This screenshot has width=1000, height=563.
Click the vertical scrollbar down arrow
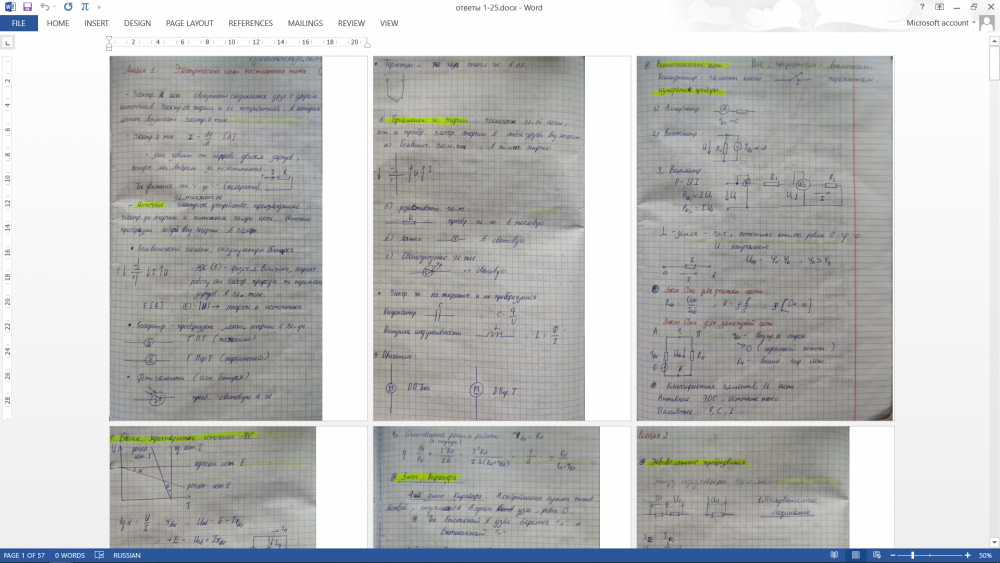click(x=994, y=543)
